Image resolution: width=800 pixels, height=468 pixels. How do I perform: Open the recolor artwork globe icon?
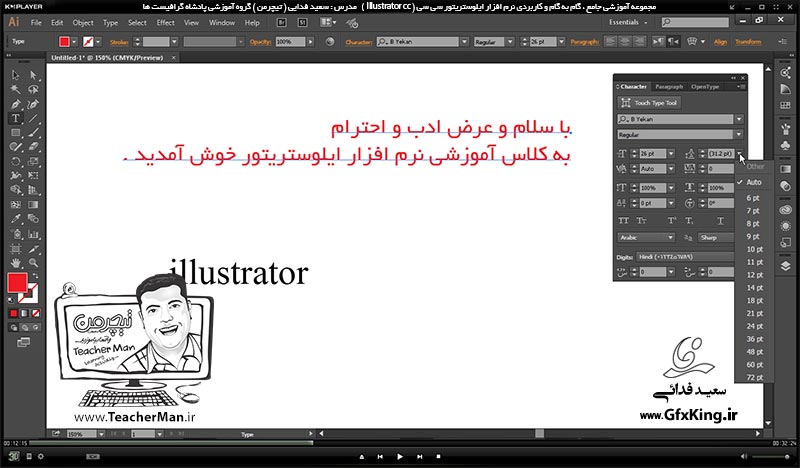(x=330, y=42)
